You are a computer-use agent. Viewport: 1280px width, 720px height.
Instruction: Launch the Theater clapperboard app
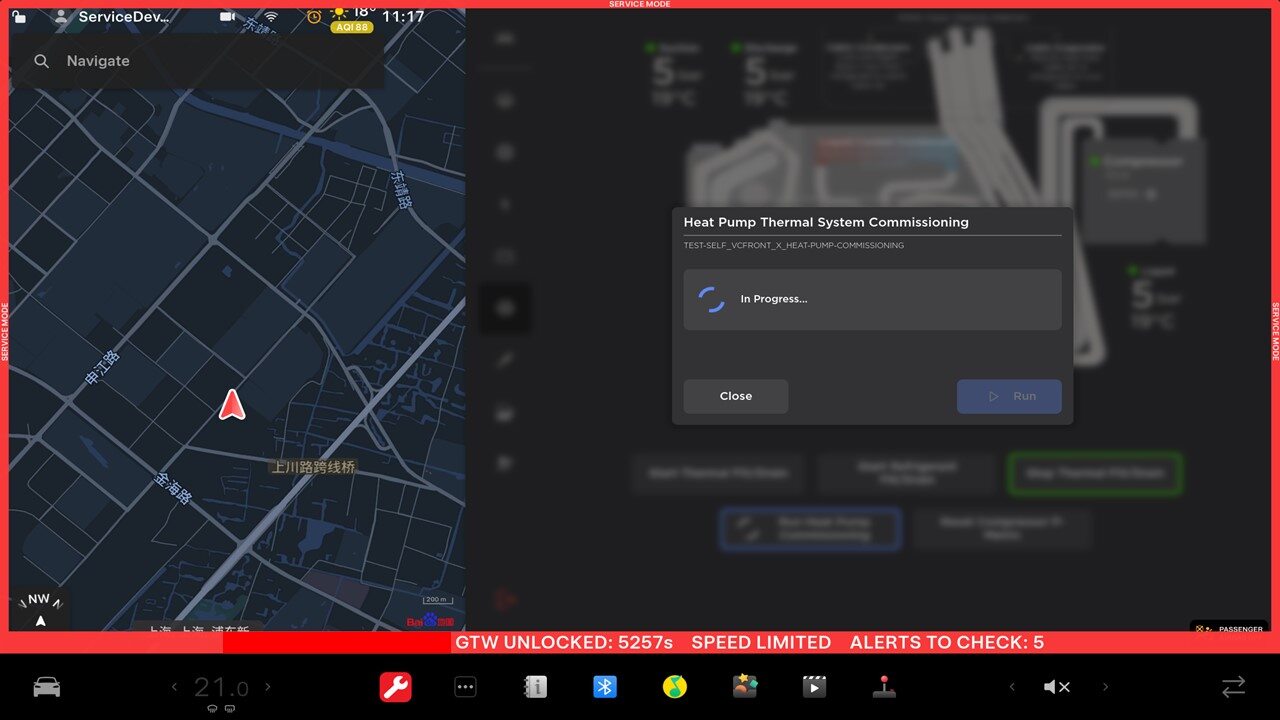click(x=814, y=687)
